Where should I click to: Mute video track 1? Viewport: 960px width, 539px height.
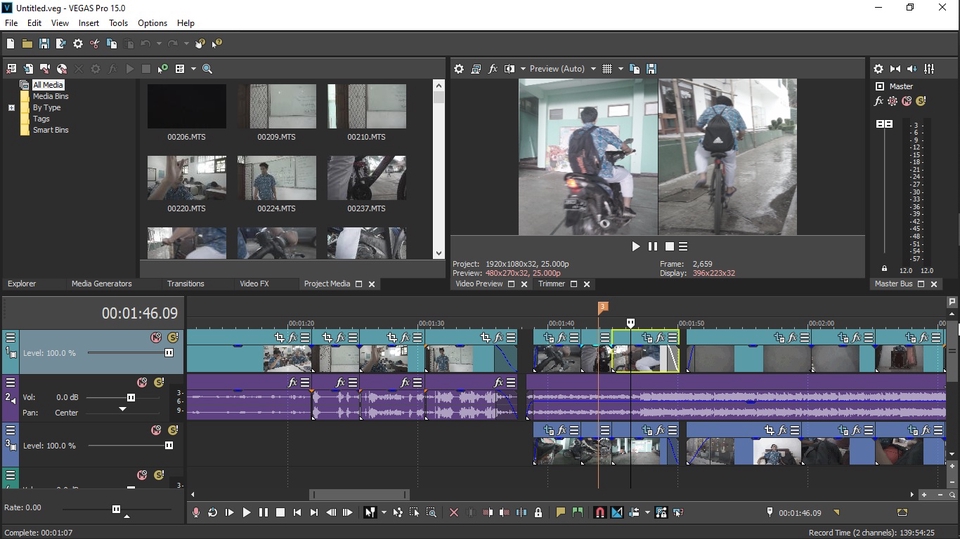156,337
